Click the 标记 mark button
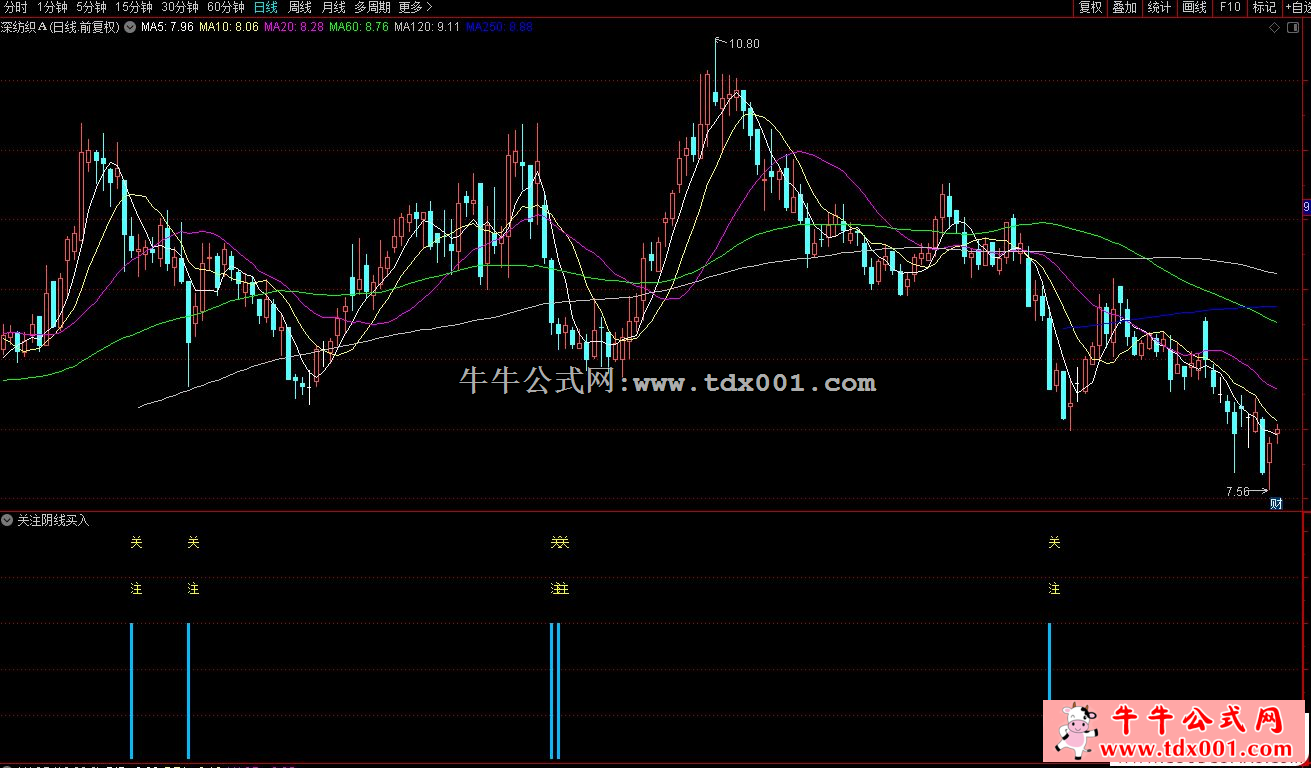 [x=1264, y=7]
